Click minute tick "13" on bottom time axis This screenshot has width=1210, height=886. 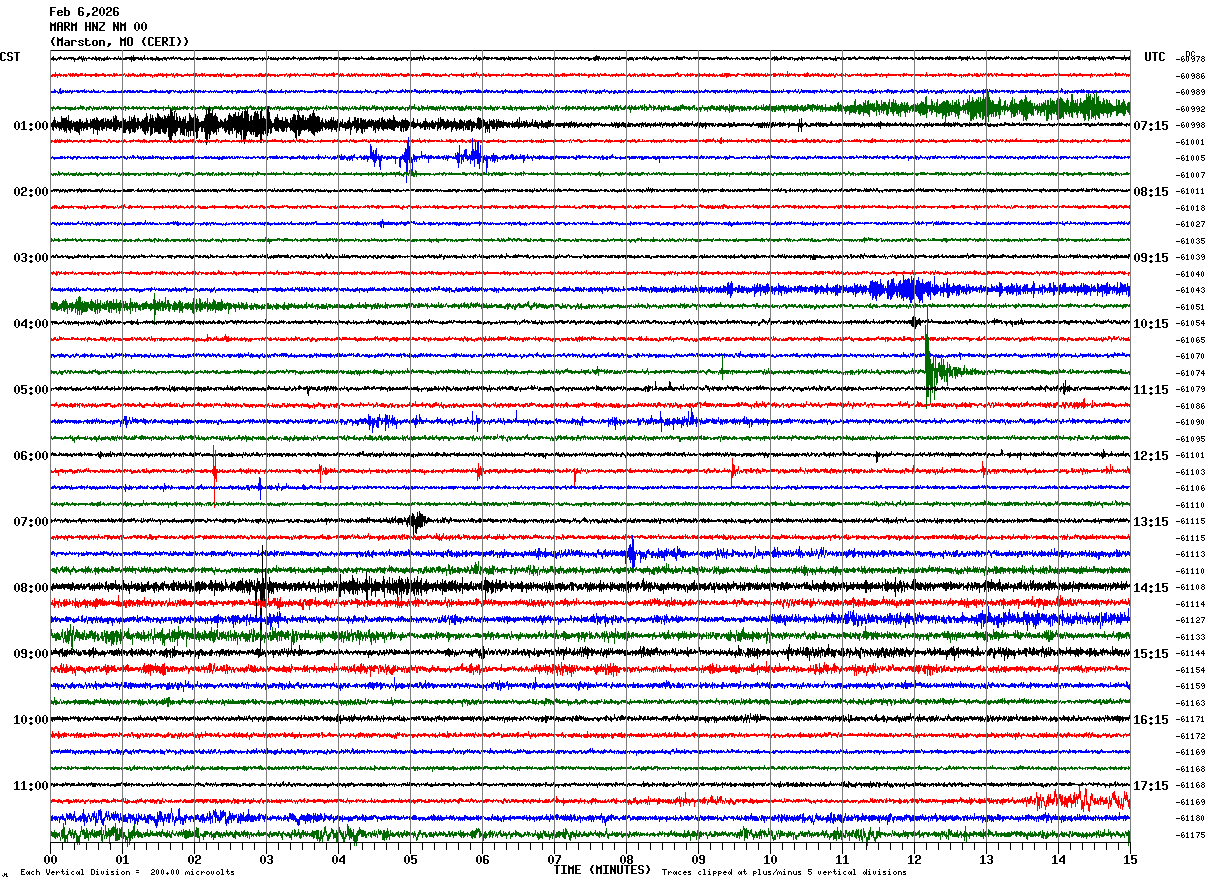click(x=986, y=859)
